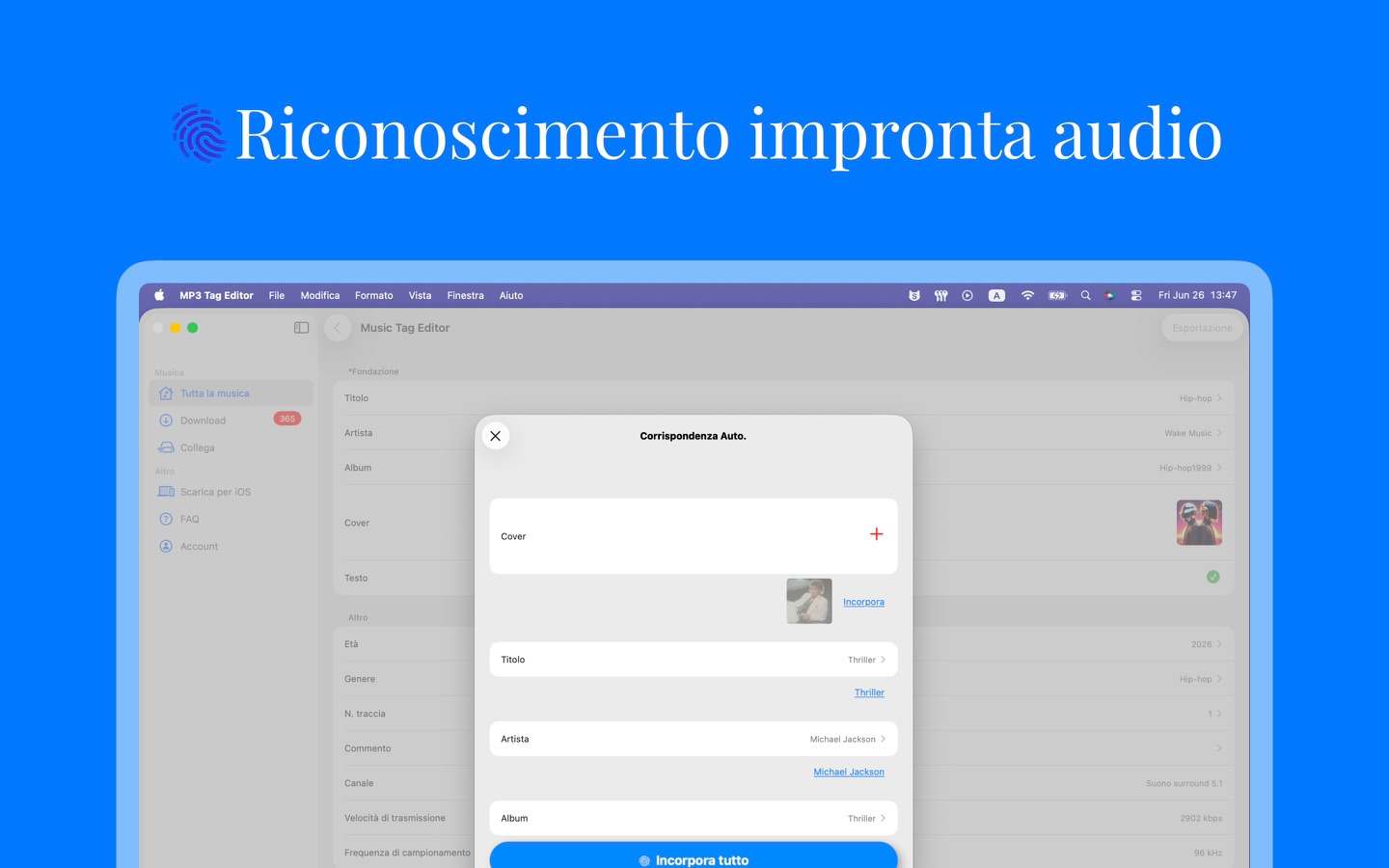The image size is (1389, 868).
Task: Expand the 2026 Età value chevron
Action: click(x=1219, y=644)
